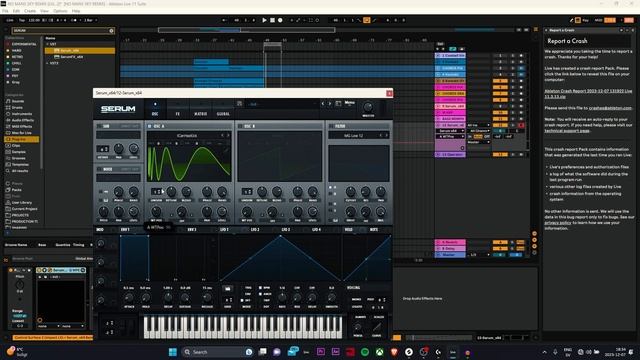Image resolution: width=640 pixels, height=360 pixels.
Task: Select Serum_x64 plugin in browser list
Action: [80, 51]
